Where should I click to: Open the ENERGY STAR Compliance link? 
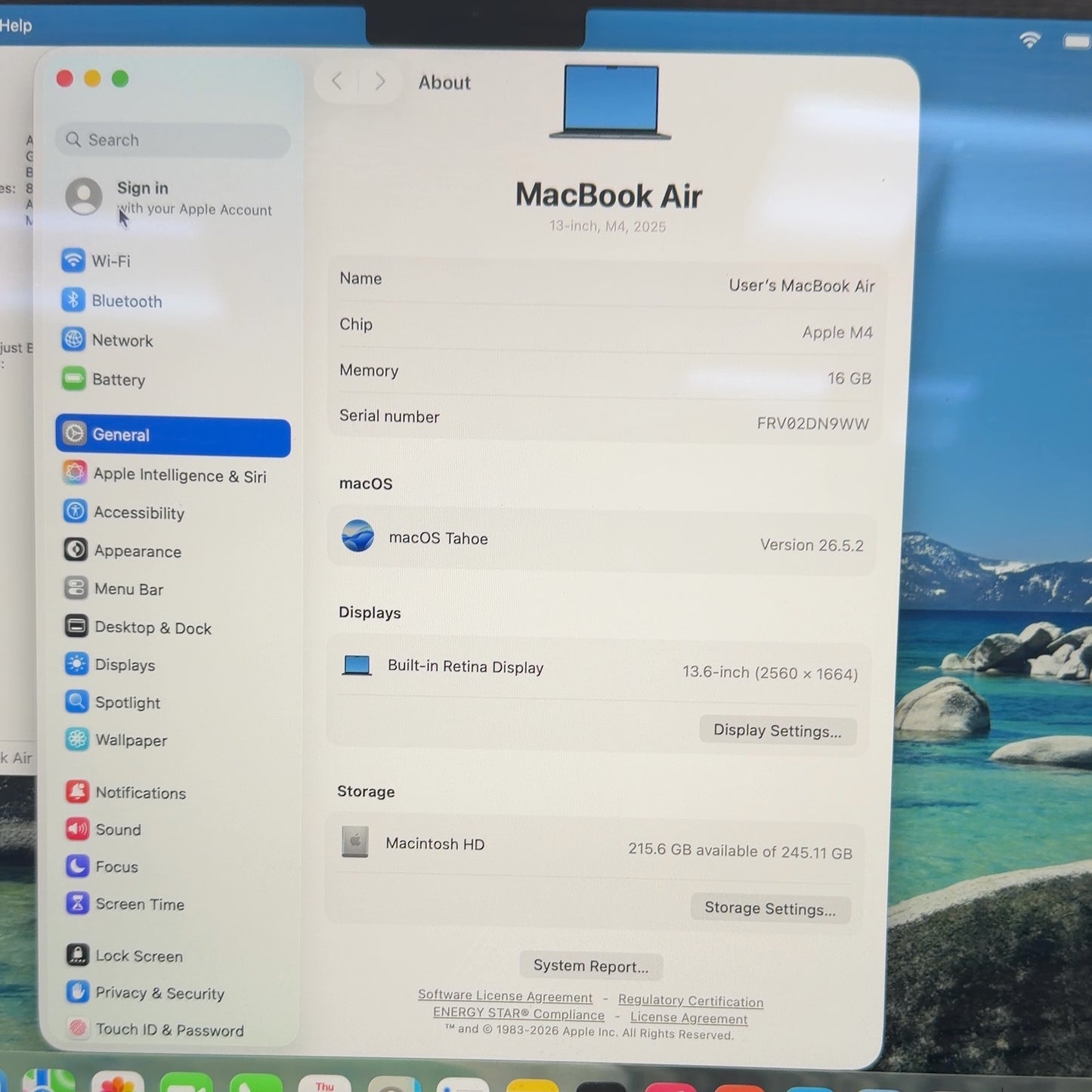coord(518,1013)
